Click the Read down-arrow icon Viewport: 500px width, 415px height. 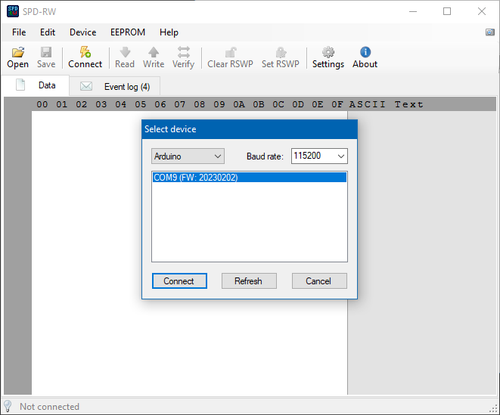(x=125, y=52)
